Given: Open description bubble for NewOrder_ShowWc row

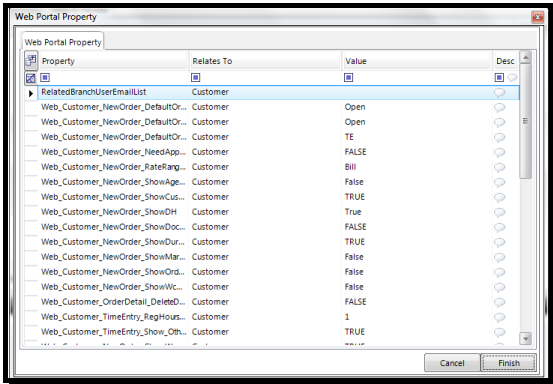Looking at the screenshot, I should tap(499, 287).
